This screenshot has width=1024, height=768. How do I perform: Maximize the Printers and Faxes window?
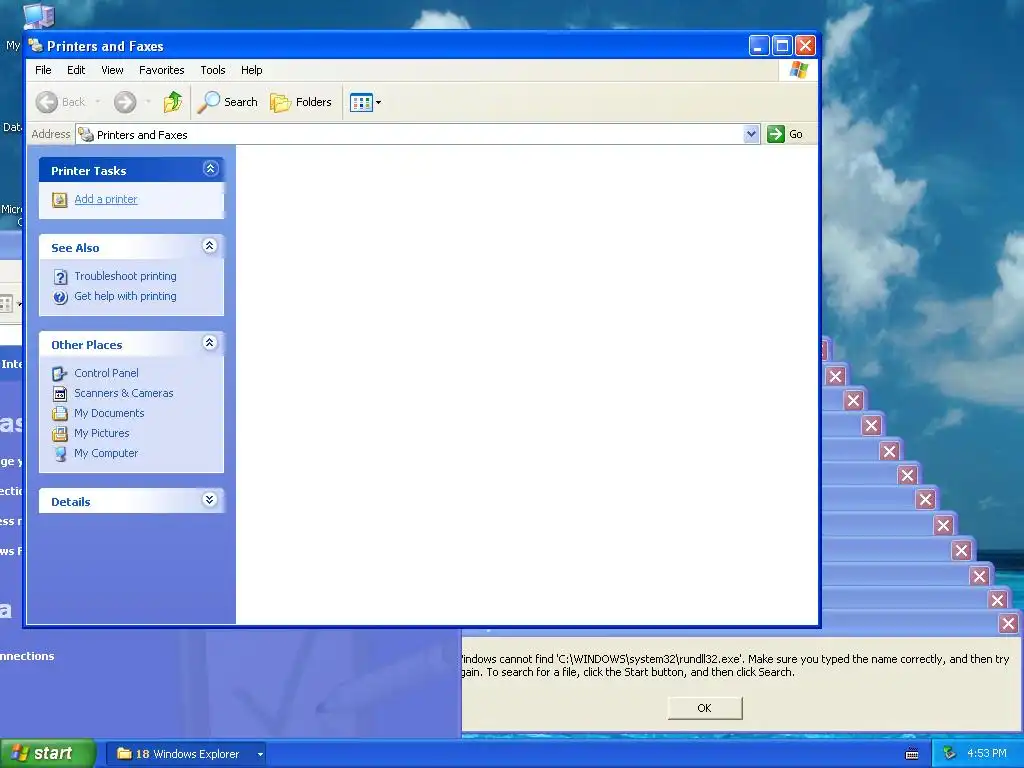click(782, 46)
